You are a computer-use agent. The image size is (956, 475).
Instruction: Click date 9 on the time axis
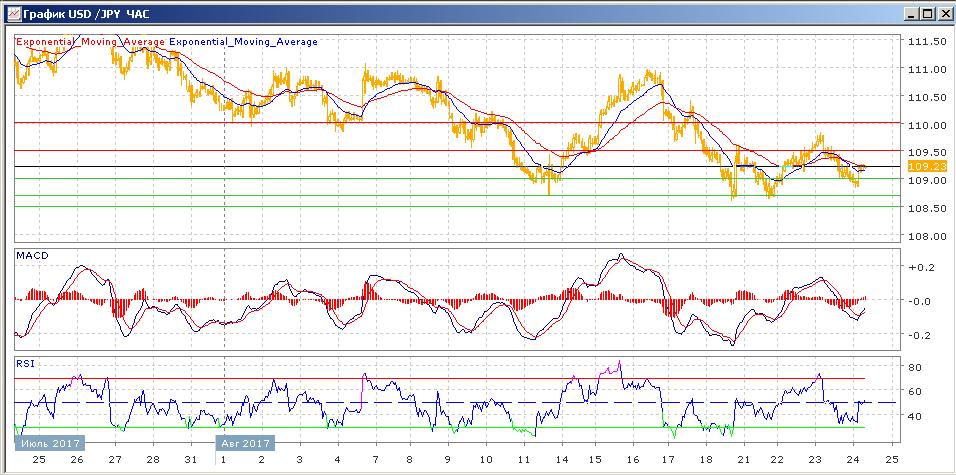(x=447, y=459)
